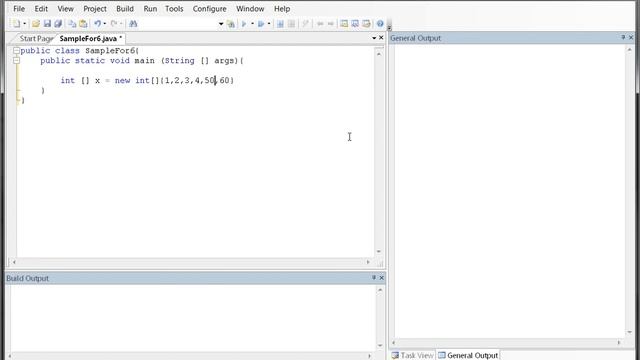The width and height of the screenshot is (640, 360).
Task: Close the active editor tab
Action: point(381,38)
